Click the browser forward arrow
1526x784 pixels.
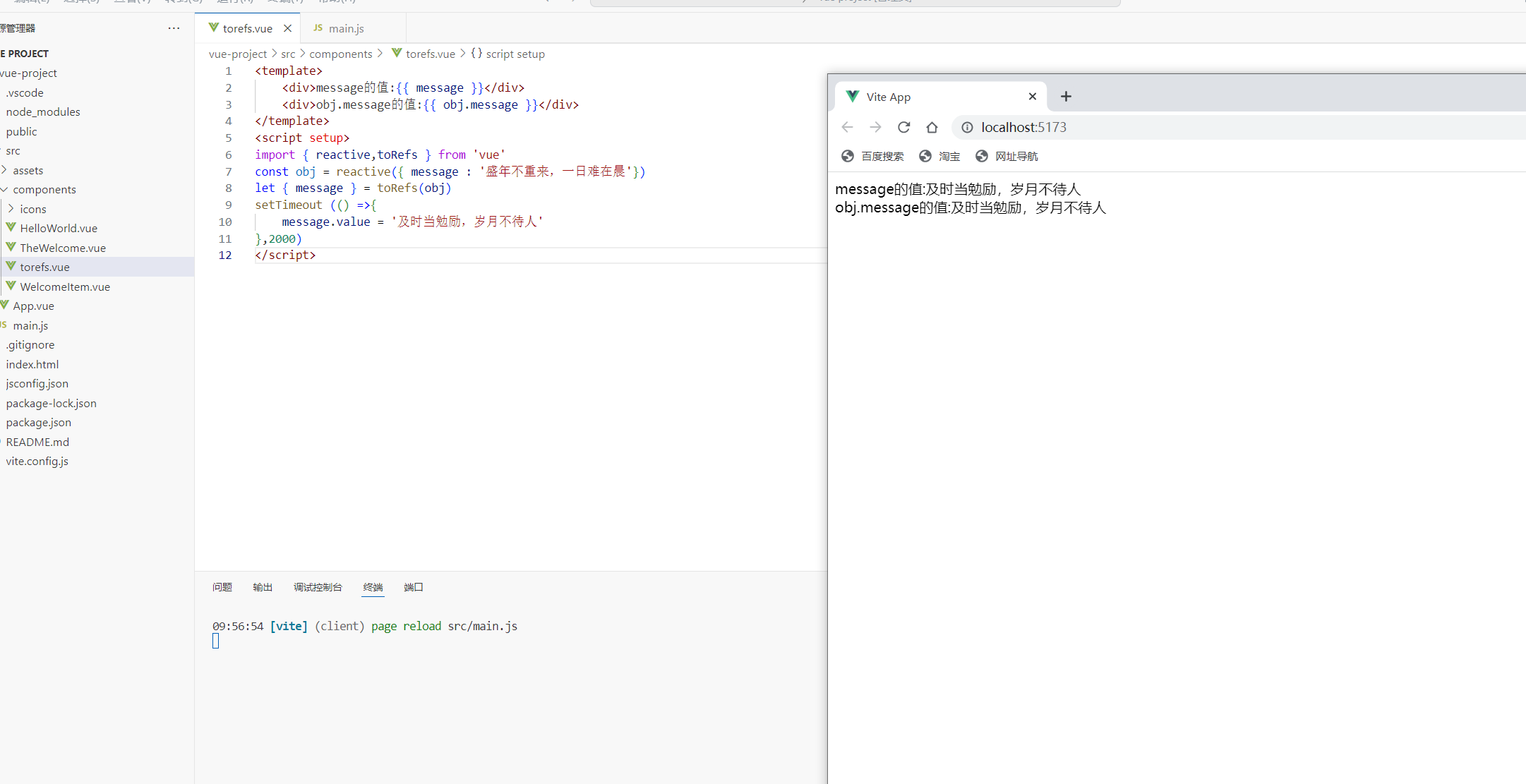875,127
